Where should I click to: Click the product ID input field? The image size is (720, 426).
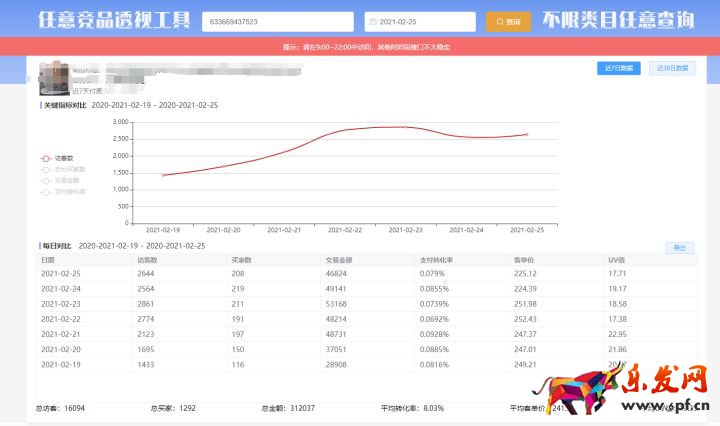(277, 21)
